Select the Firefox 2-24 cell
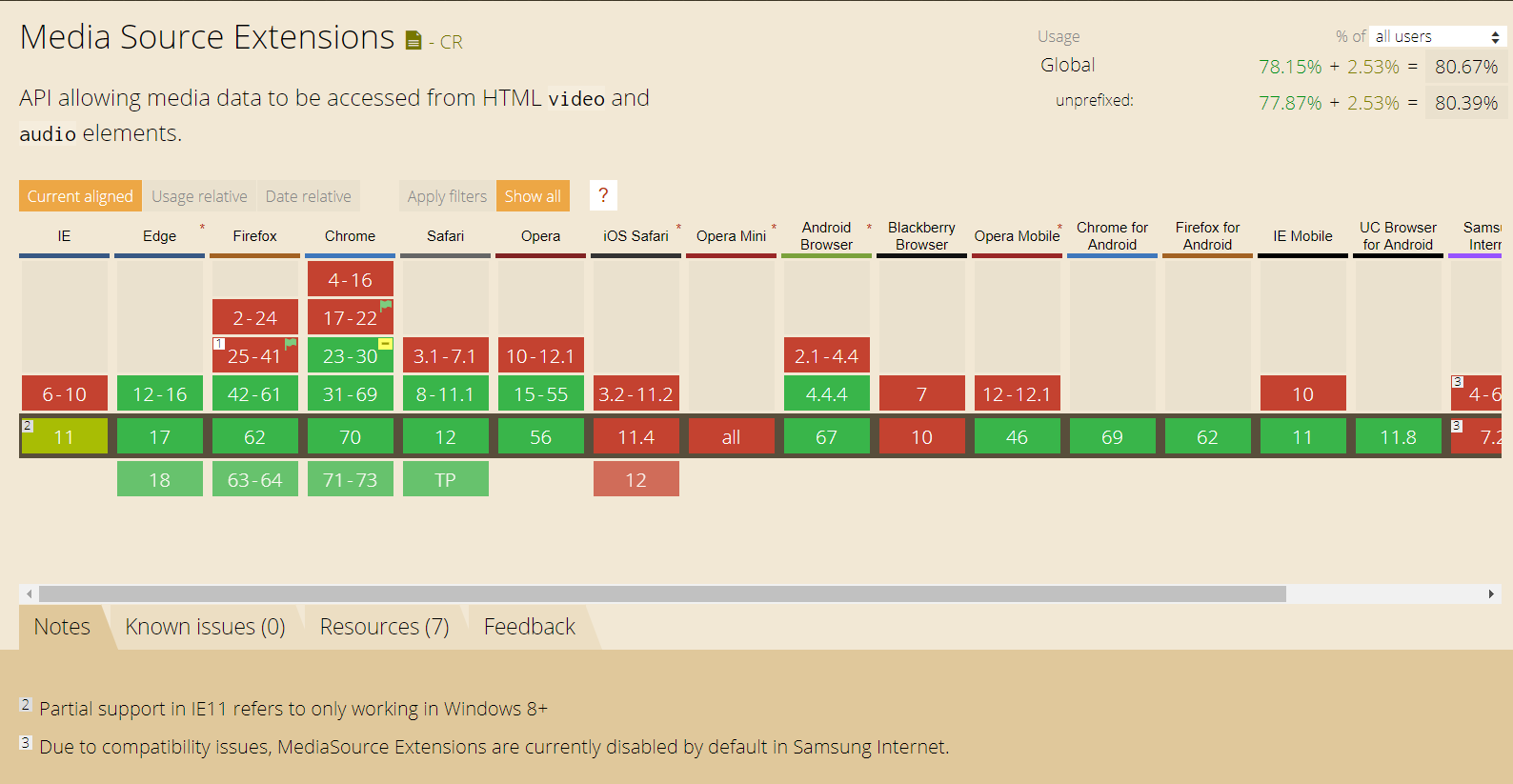 tap(255, 317)
